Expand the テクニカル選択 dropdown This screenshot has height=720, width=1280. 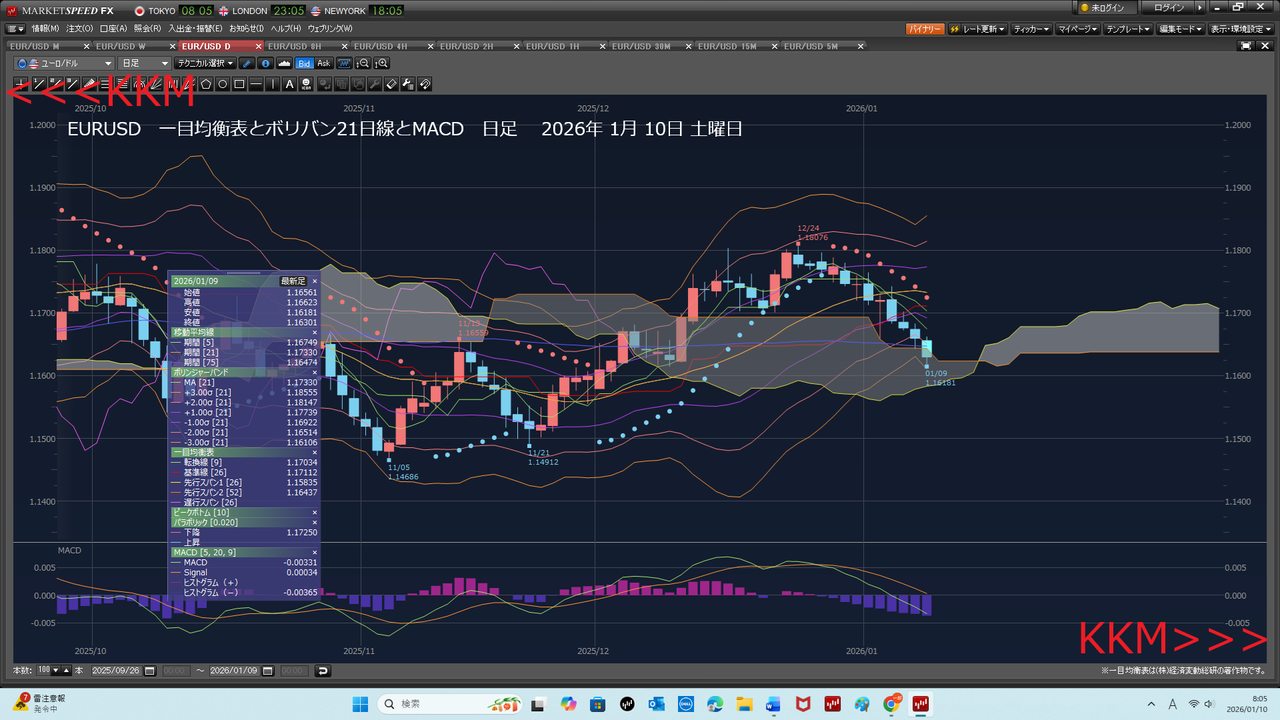(205, 63)
